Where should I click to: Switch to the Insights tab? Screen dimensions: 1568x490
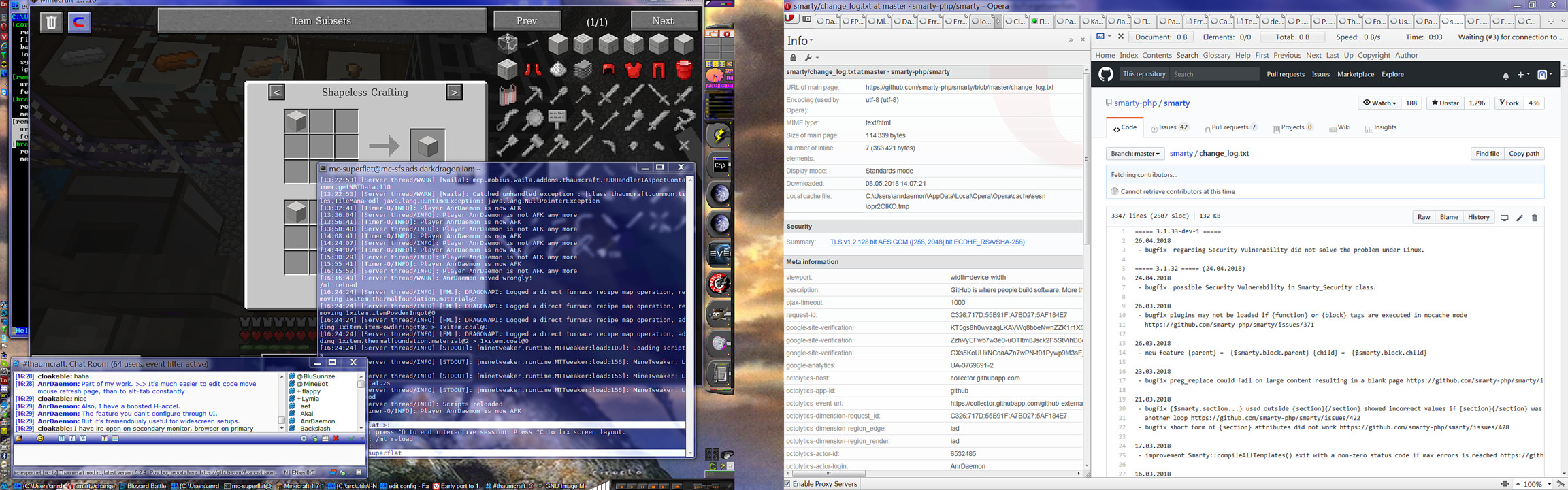1380,127
